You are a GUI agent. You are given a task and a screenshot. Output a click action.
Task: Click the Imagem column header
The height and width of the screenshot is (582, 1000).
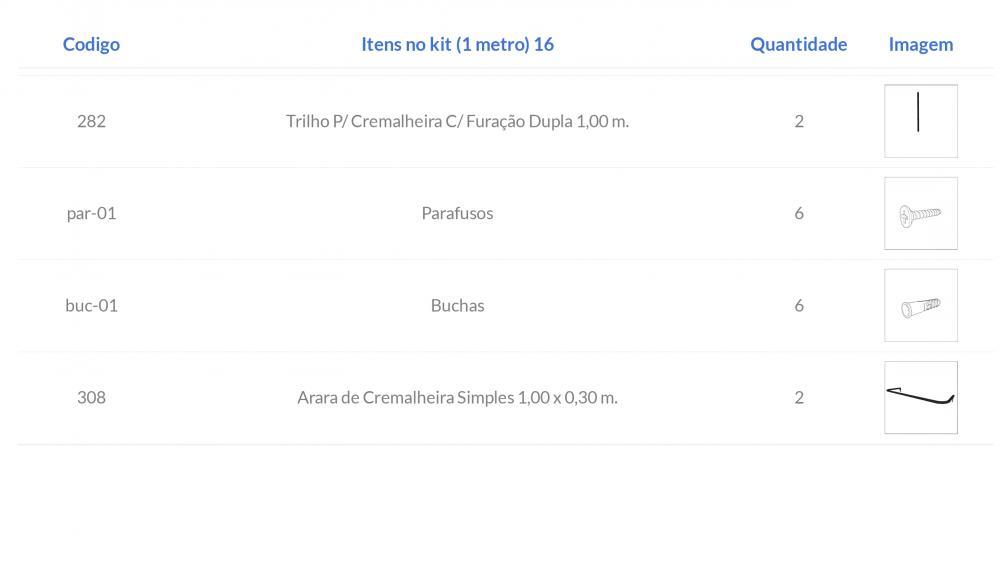point(920,45)
